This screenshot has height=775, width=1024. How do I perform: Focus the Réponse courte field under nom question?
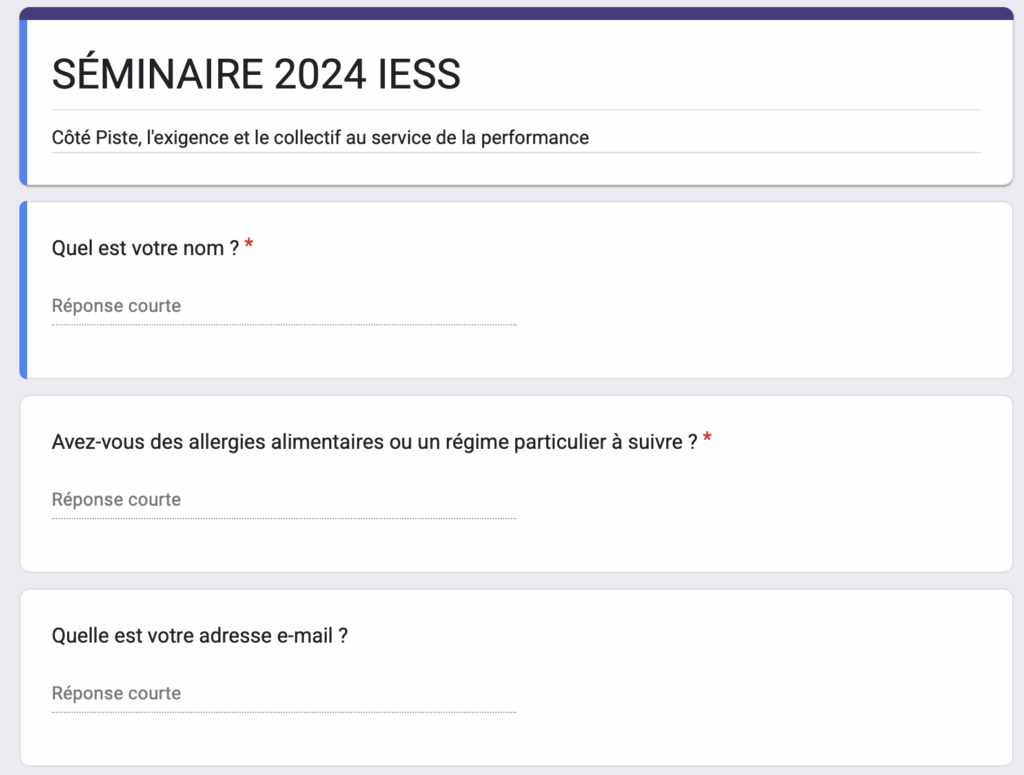[x=284, y=306]
